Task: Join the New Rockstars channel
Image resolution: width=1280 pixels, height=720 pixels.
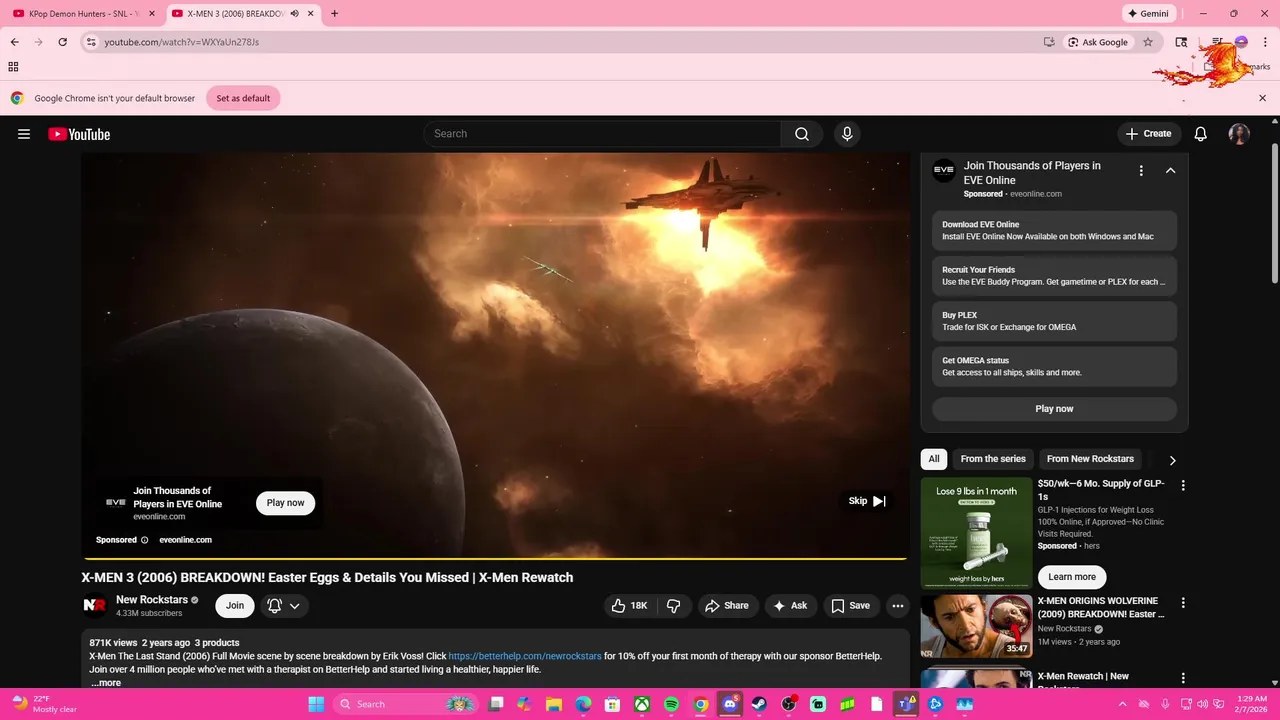Action: pos(235,606)
